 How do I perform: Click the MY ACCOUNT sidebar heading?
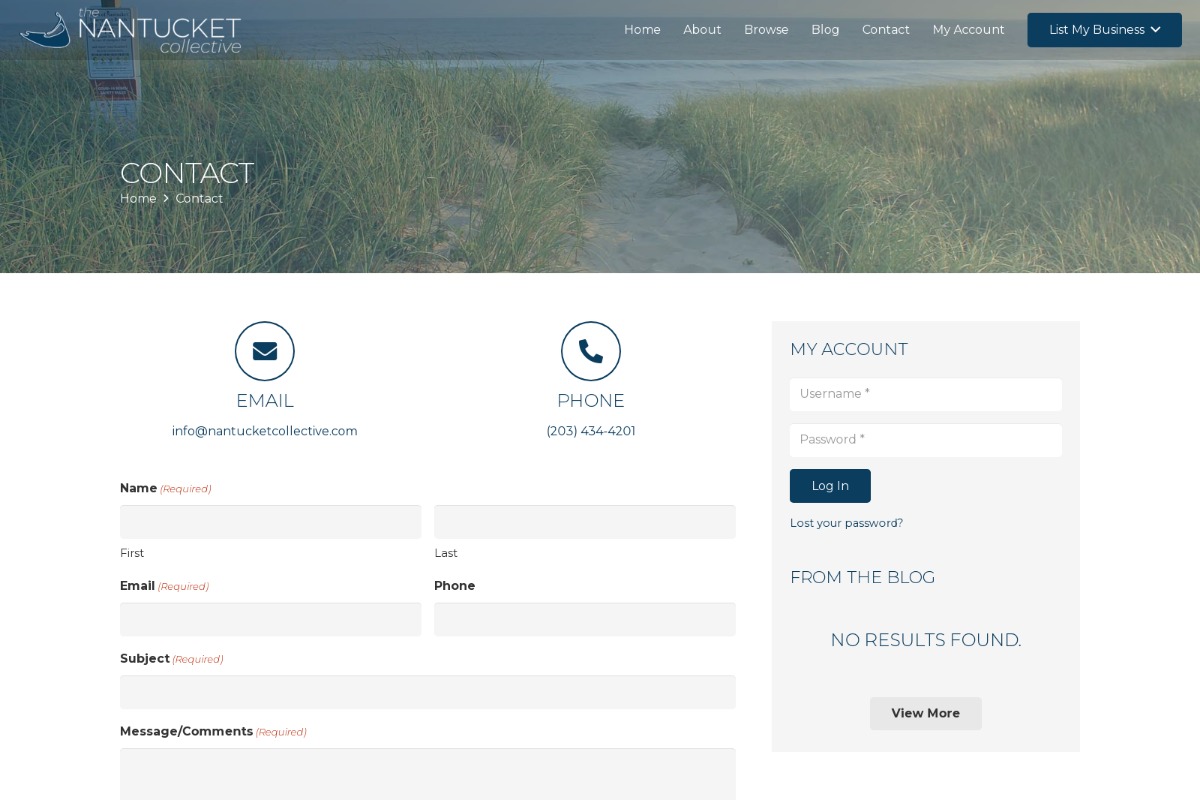pos(849,349)
